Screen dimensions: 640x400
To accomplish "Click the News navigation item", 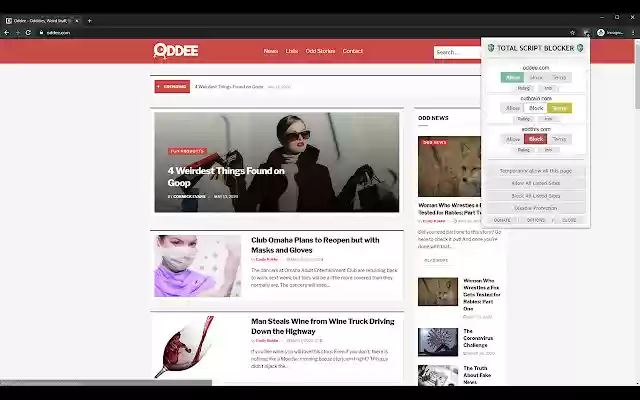I will (271, 51).
